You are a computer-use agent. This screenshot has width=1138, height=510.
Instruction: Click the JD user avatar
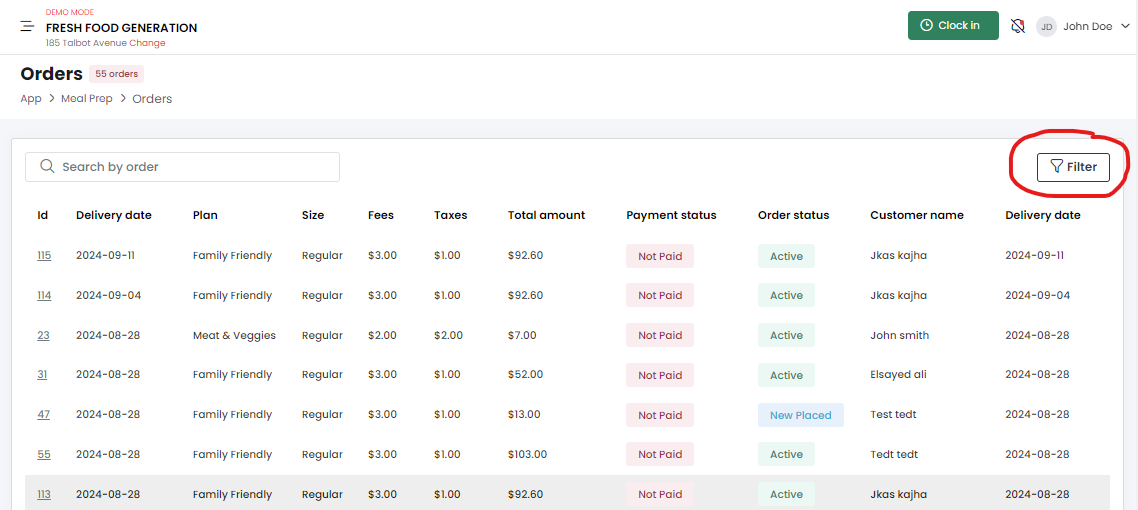[x=1046, y=27]
